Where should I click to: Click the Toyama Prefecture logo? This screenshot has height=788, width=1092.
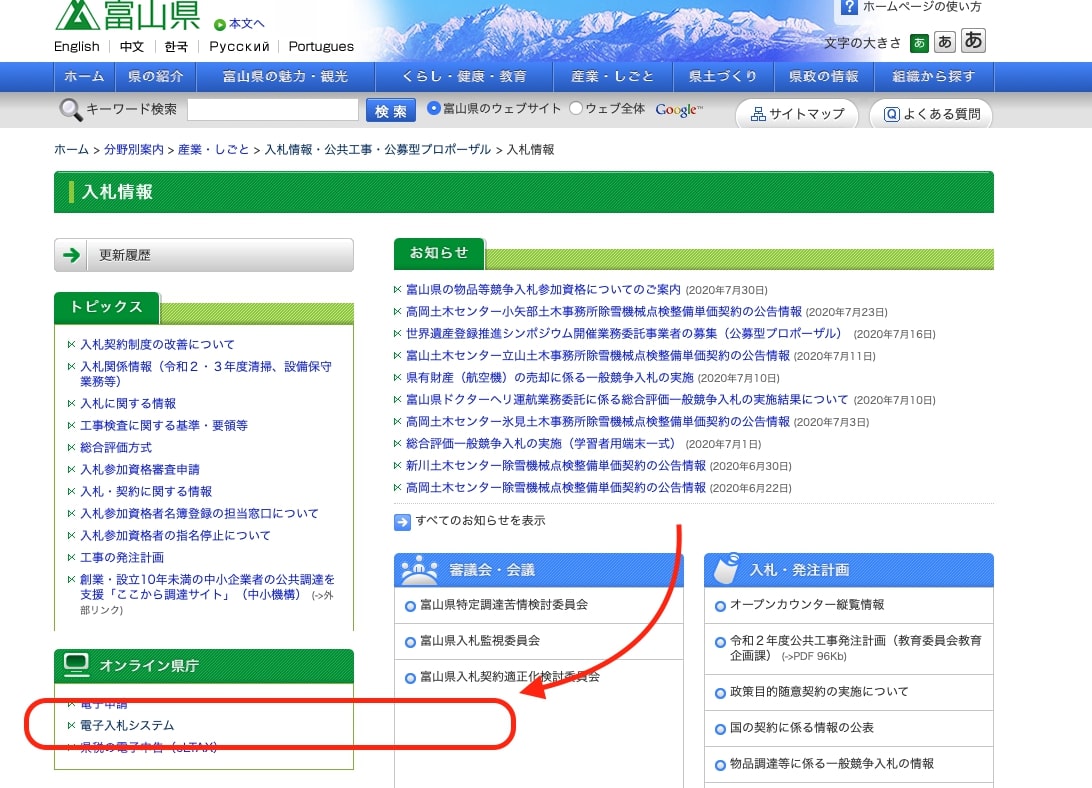click(x=127, y=16)
